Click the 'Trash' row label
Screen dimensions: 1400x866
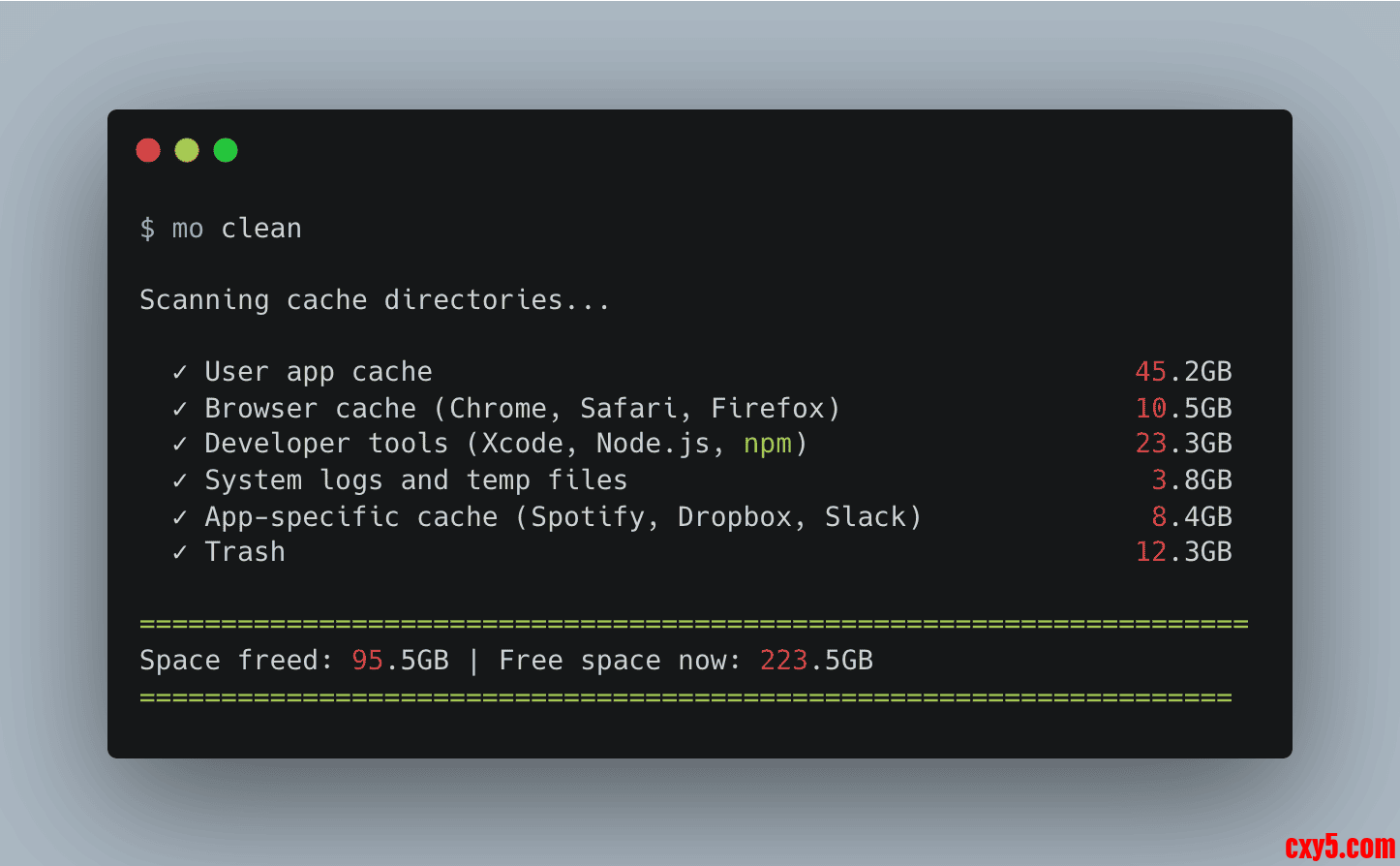245,552
